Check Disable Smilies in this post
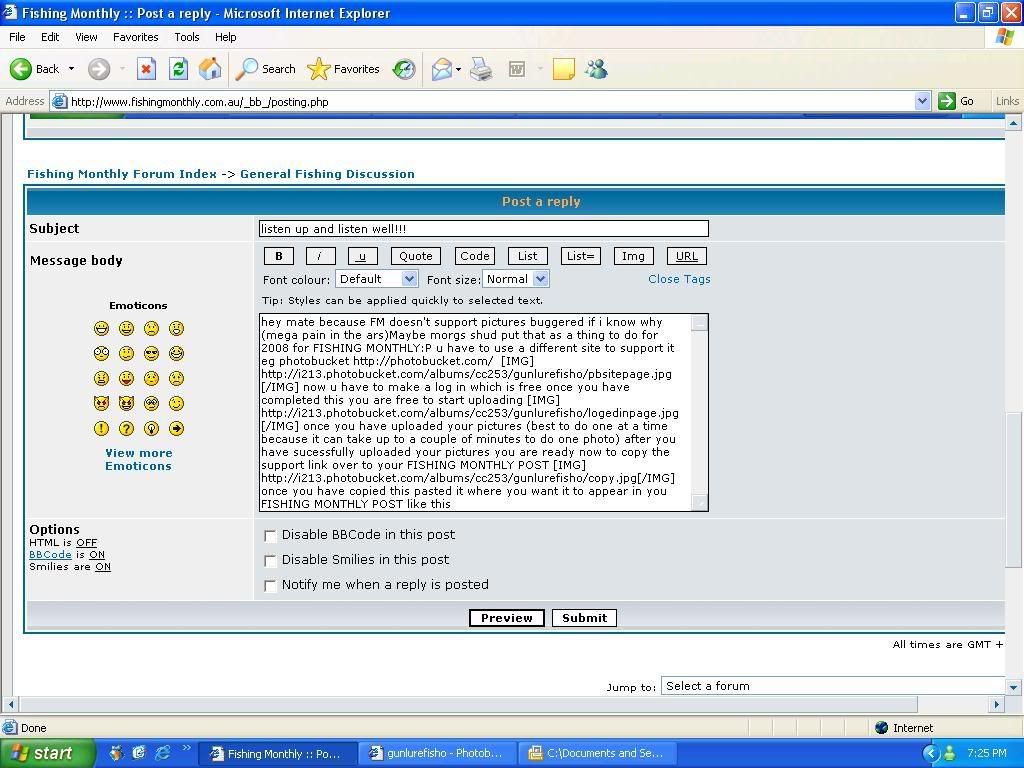Viewport: 1024px width, 768px height. click(270, 561)
